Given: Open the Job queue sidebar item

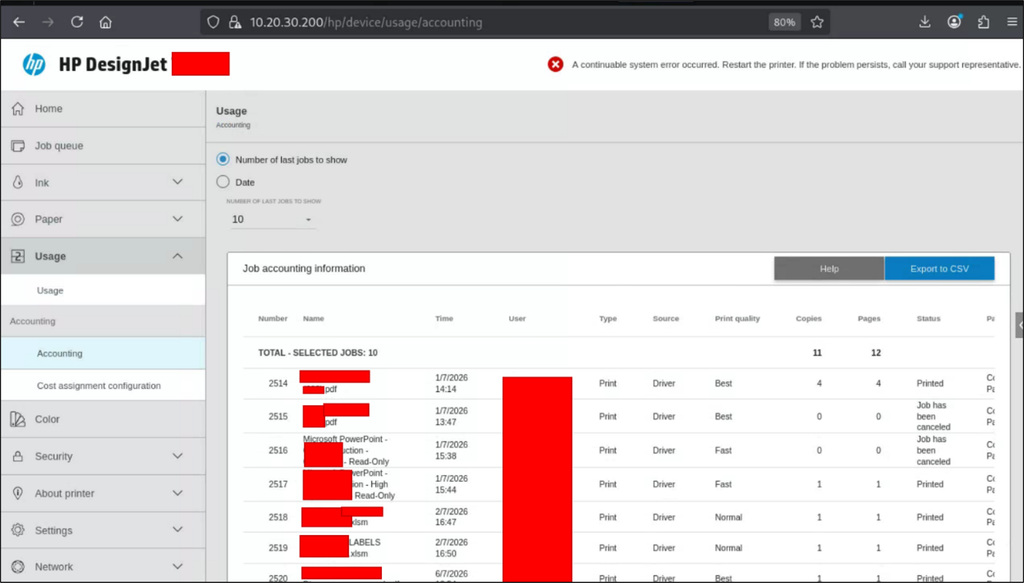Looking at the screenshot, I should (x=103, y=146).
